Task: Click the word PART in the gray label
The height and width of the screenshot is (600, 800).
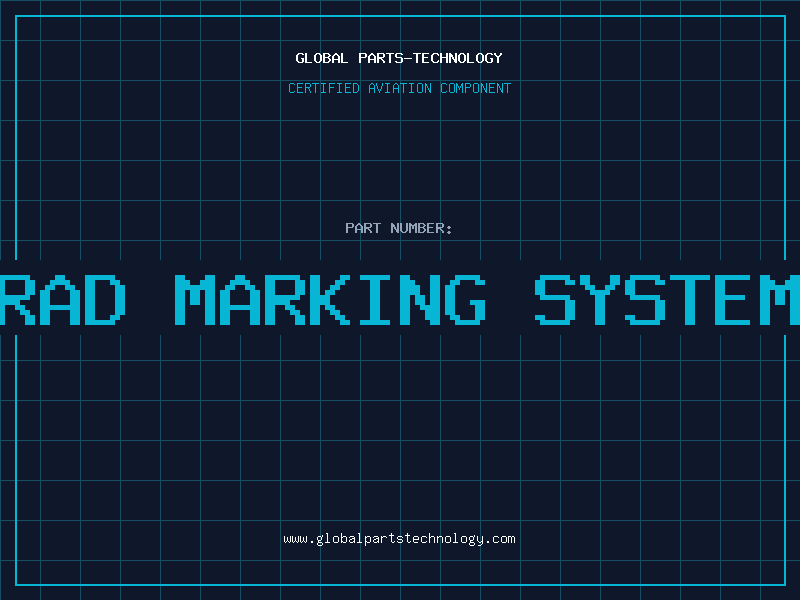Action: tap(363, 228)
